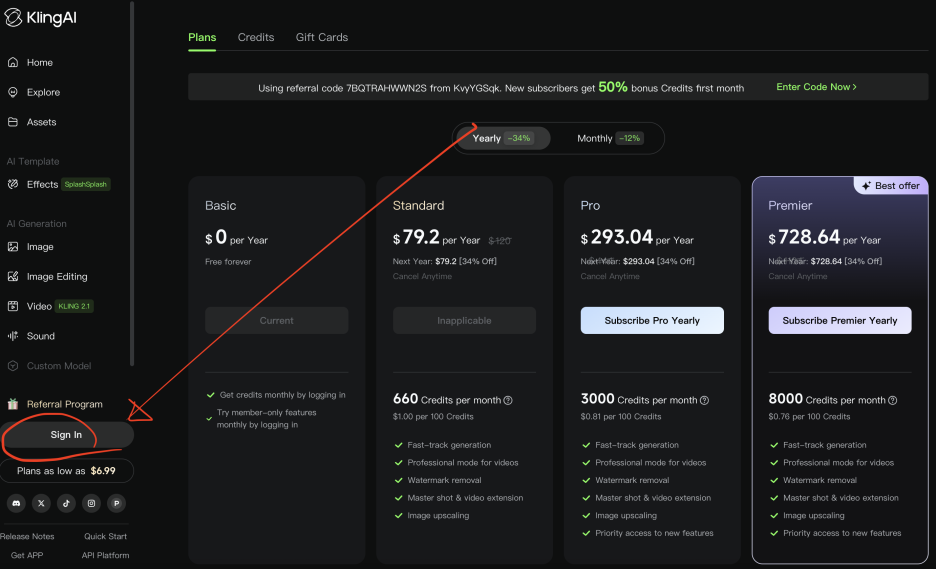The width and height of the screenshot is (936, 569).
Task: Click the $293.04 per Year price
Action: point(637,238)
